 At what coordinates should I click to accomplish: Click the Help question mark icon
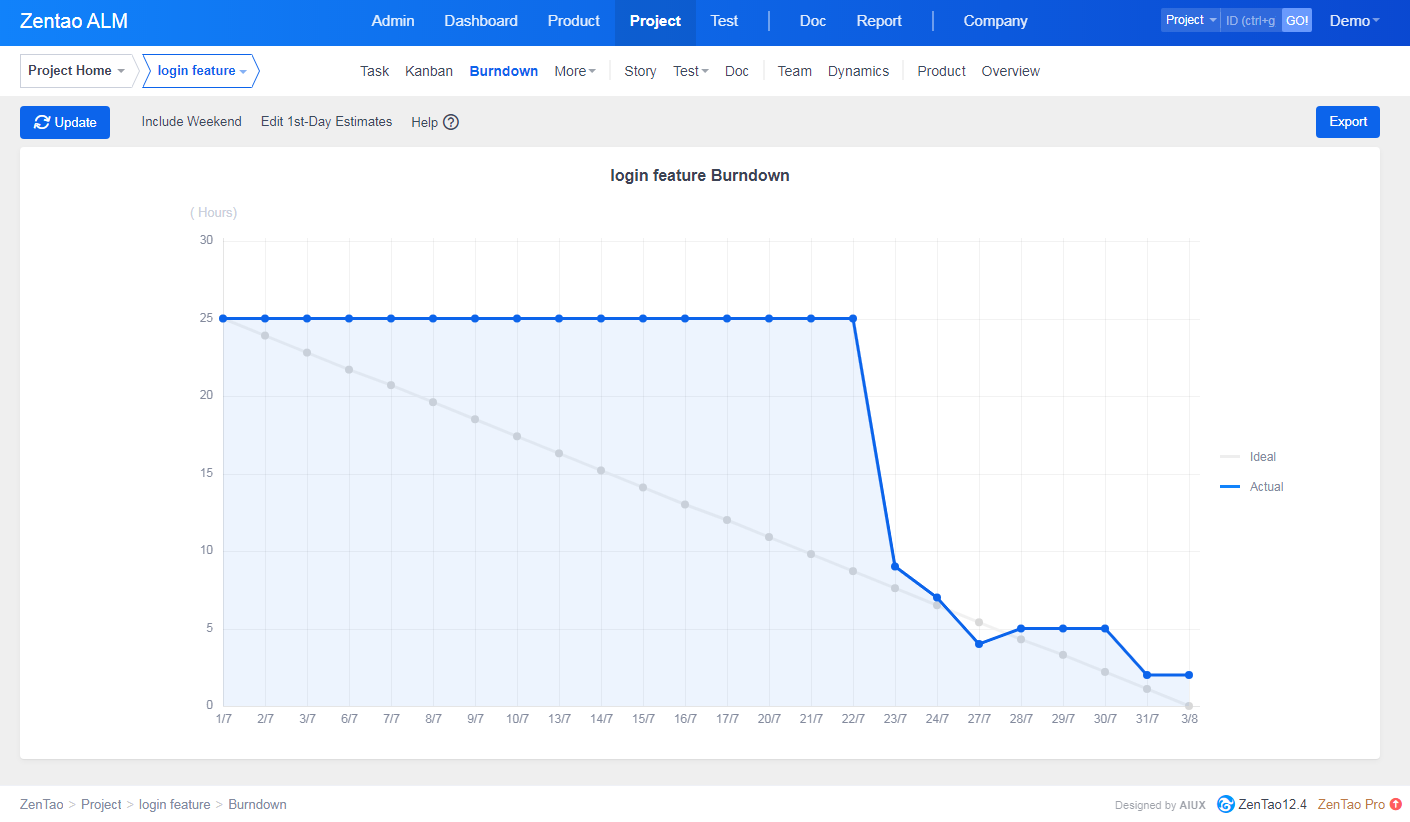point(451,122)
